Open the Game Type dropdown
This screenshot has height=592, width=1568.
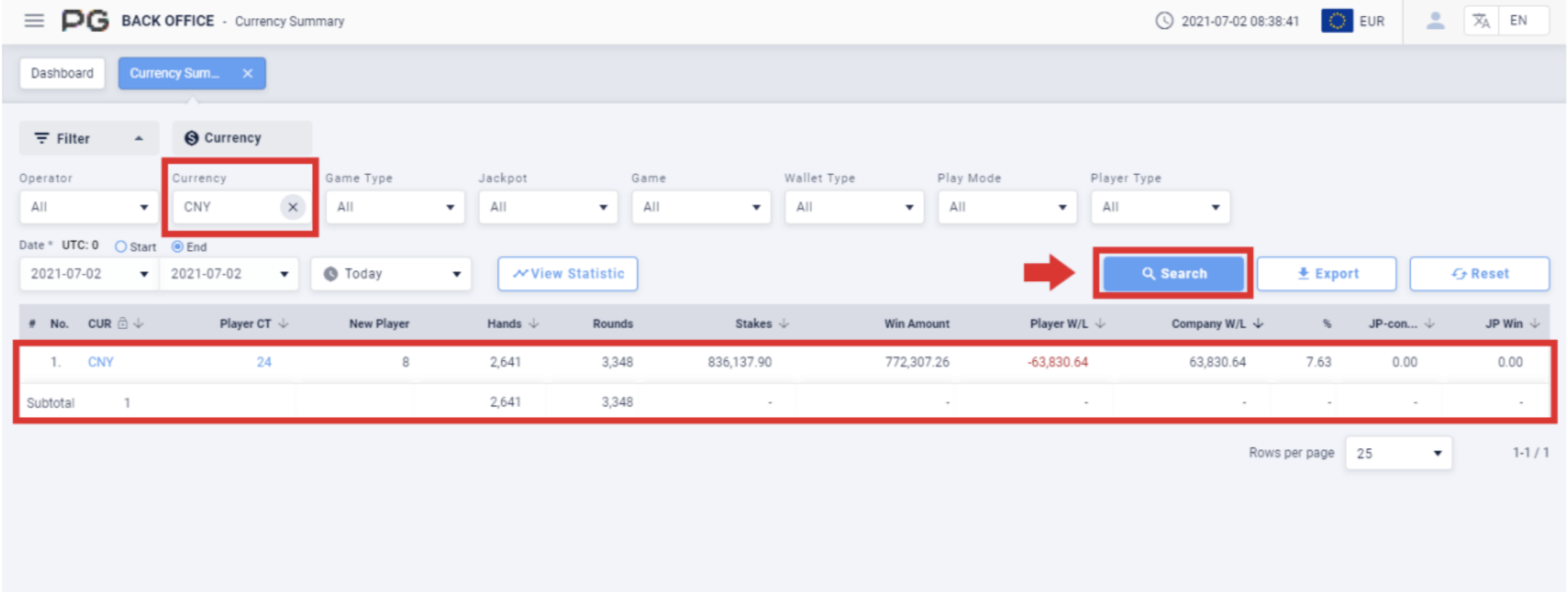[395, 207]
